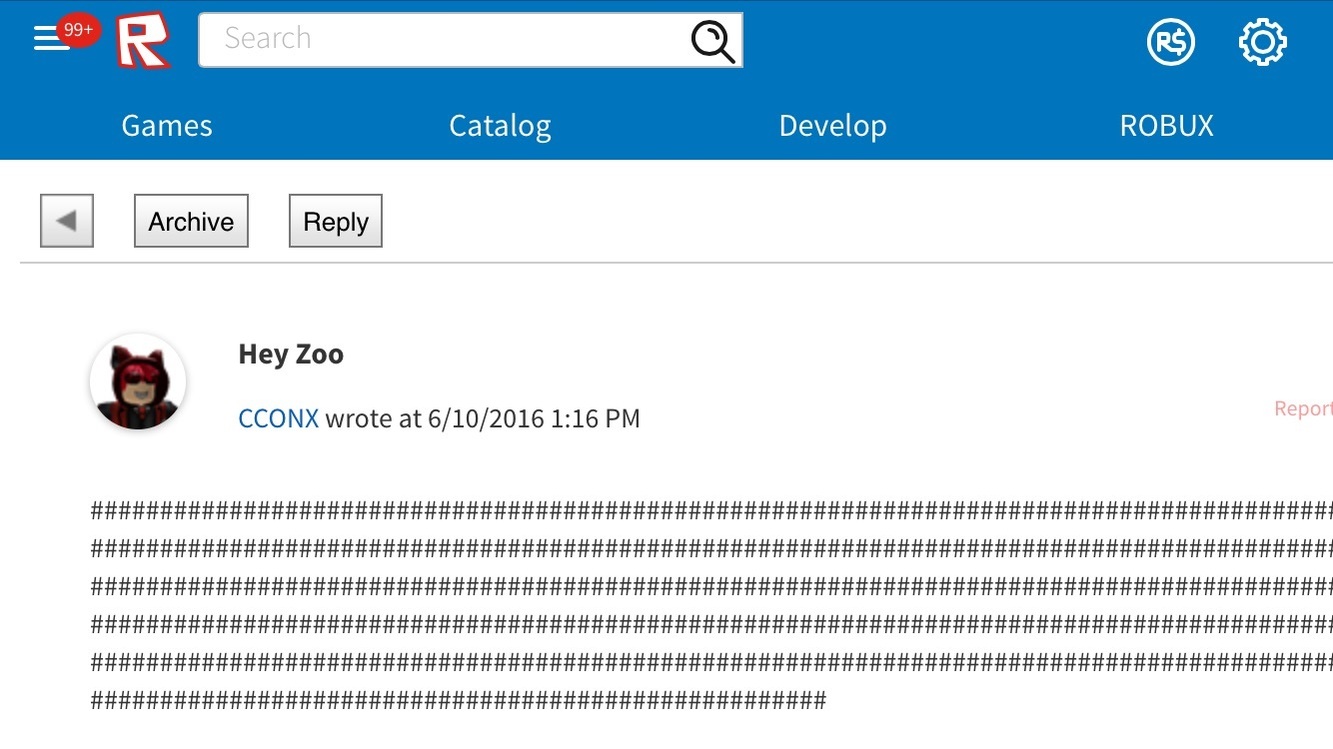Viewport: 1333px width, 749px height.
Task: Report this message
Action: point(1303,408)
